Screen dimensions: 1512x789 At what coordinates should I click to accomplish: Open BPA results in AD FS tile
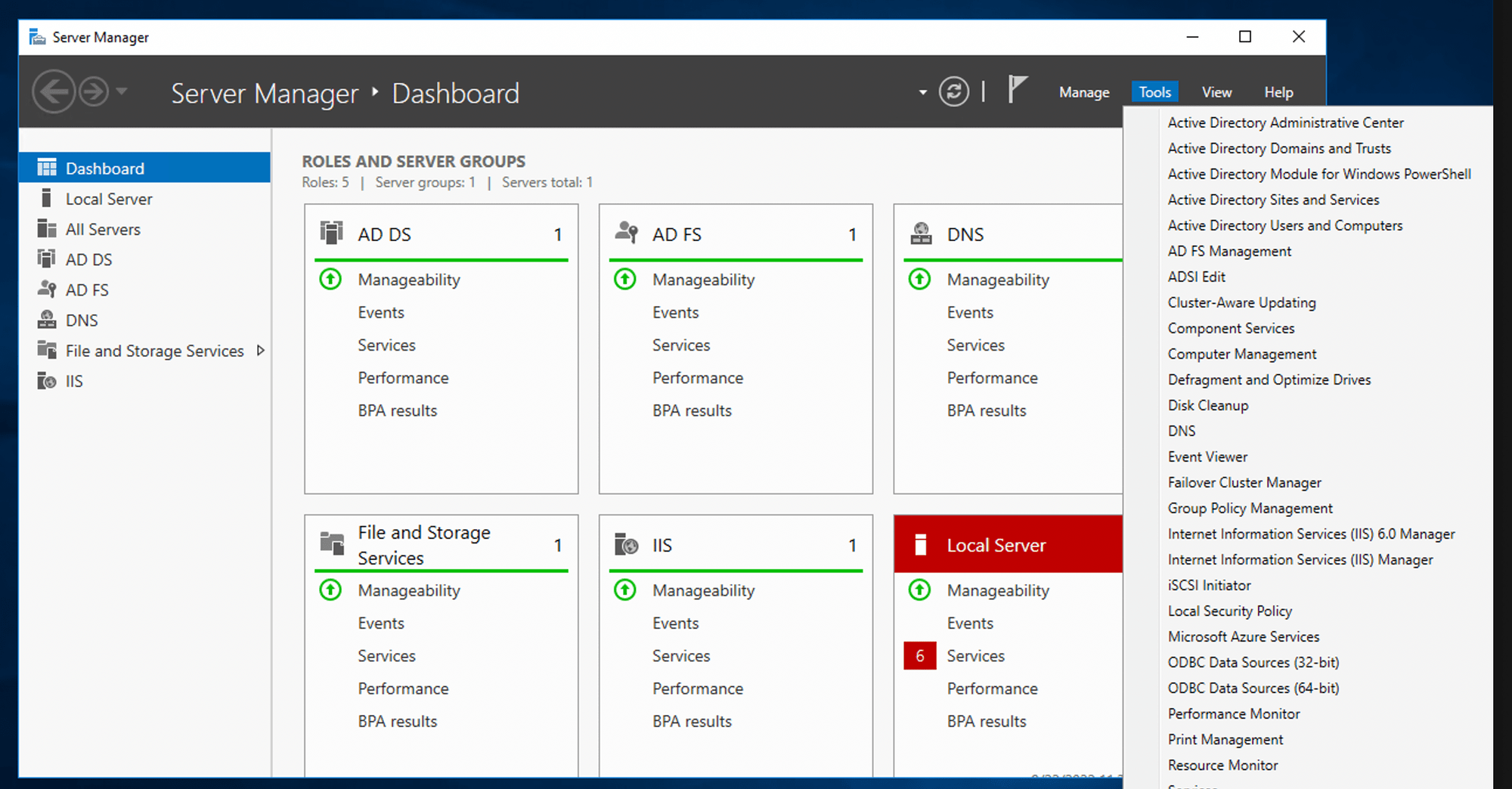(x=692, y=410)
